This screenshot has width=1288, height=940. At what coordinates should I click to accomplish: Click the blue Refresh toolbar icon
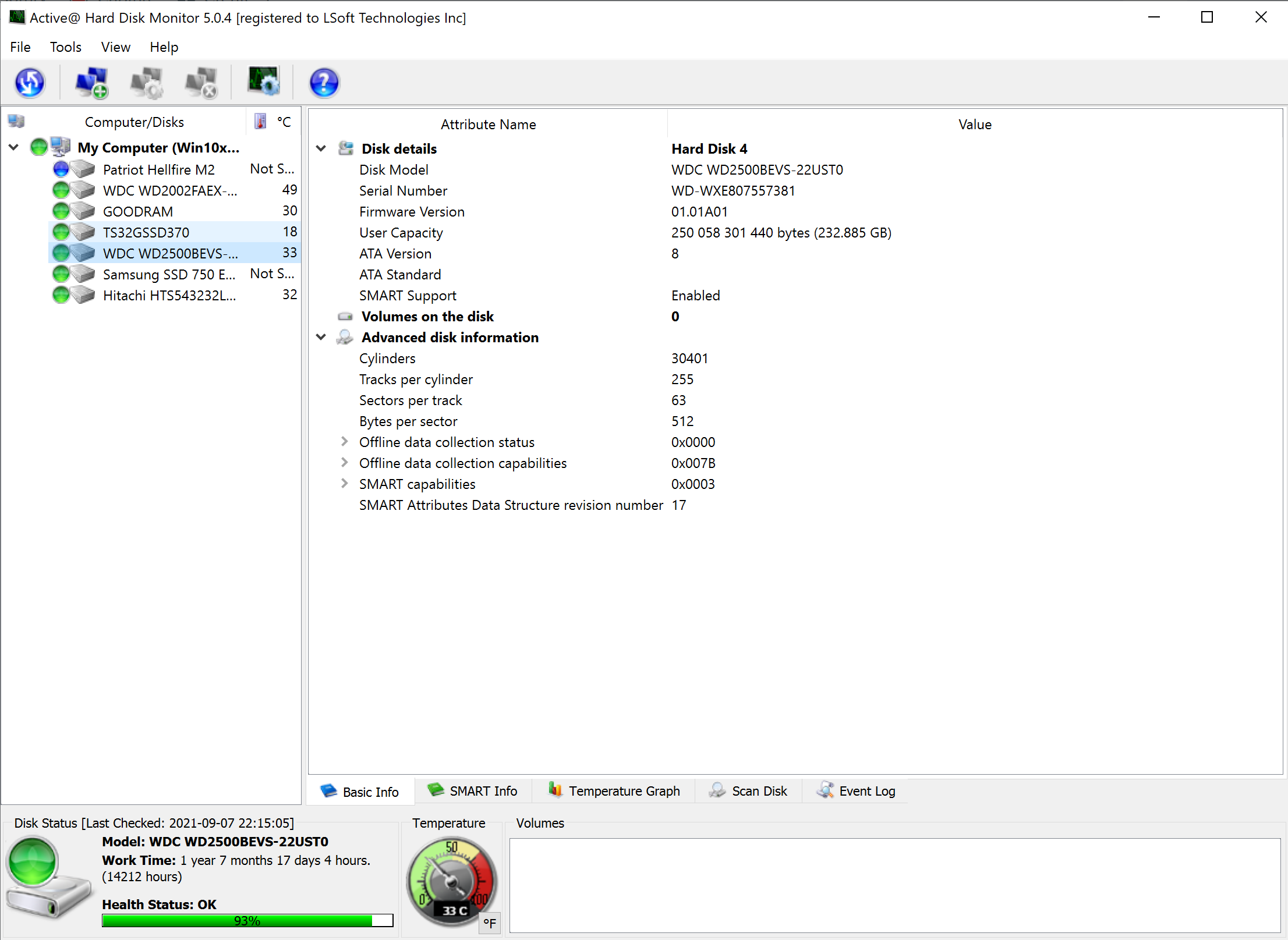coord(30,82)
